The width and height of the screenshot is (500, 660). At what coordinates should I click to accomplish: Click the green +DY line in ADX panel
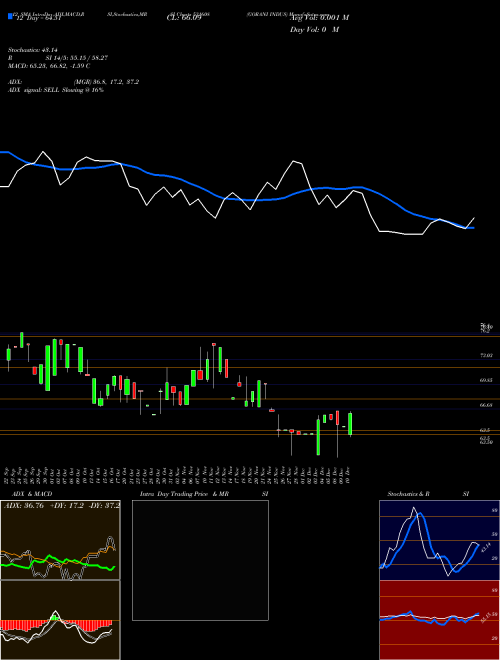58,563
